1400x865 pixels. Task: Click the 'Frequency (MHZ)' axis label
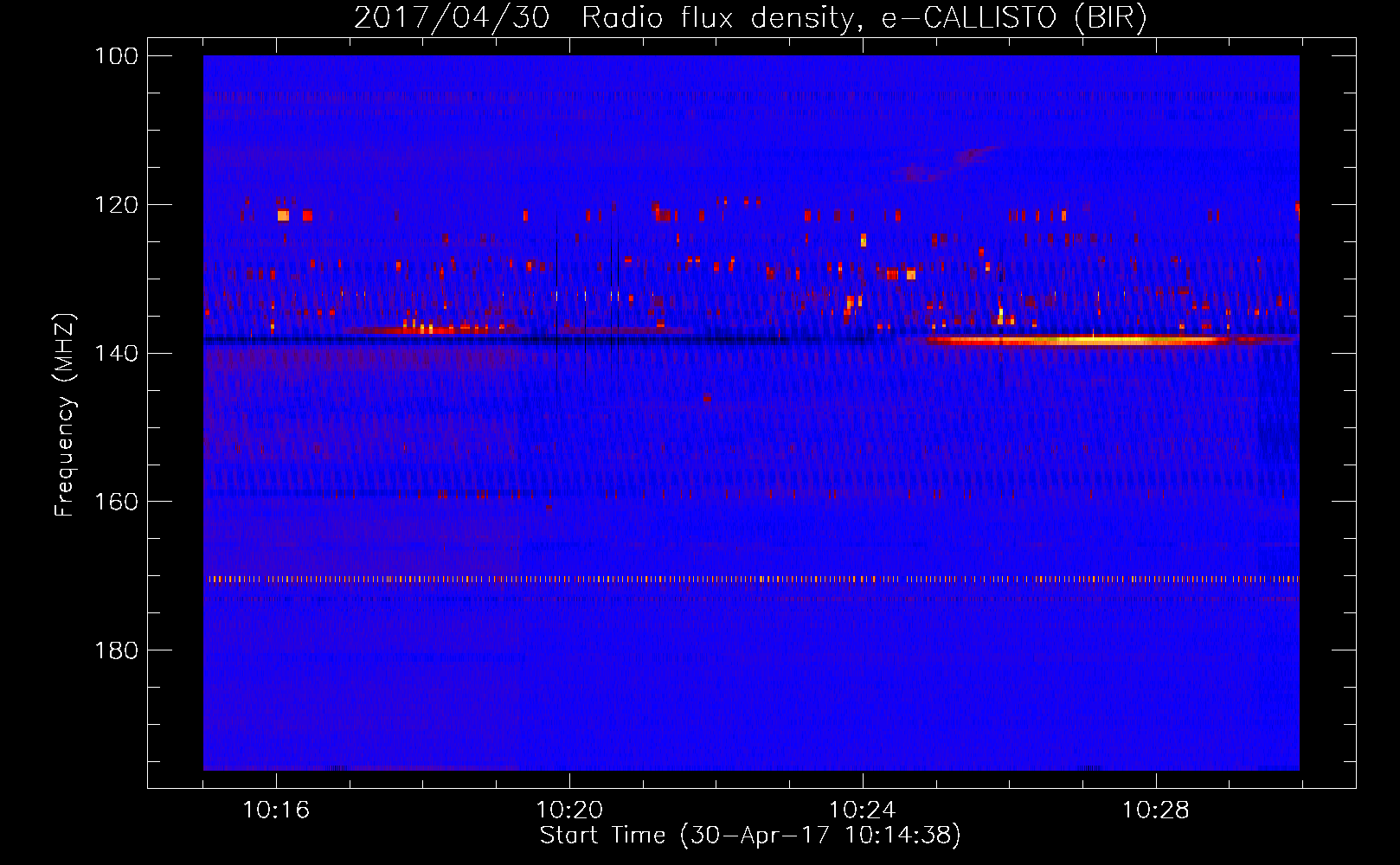[x=66, y=414]
